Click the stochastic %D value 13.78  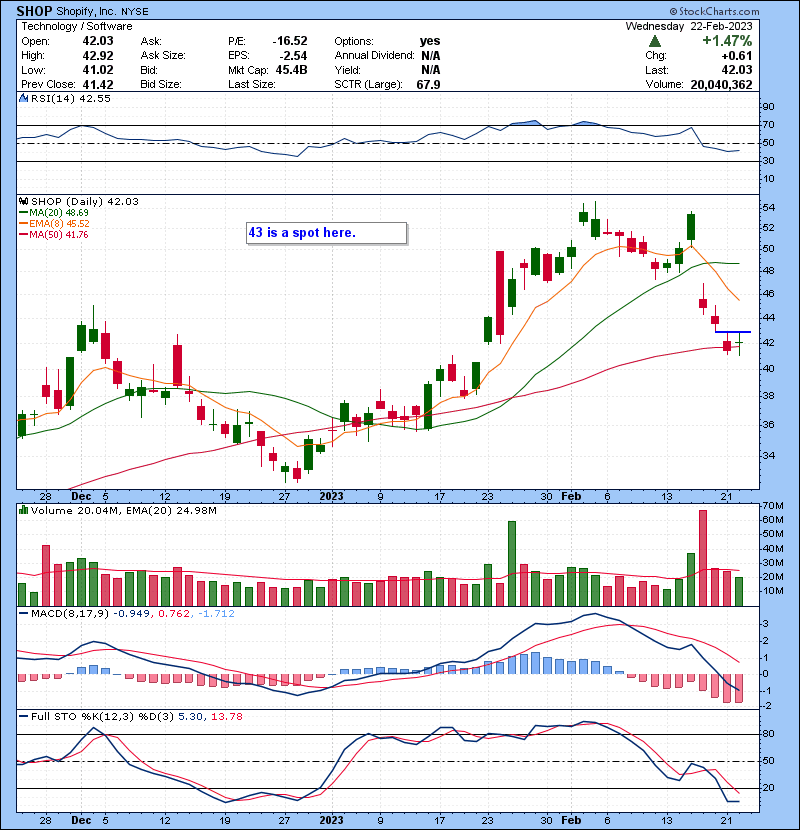227,717
